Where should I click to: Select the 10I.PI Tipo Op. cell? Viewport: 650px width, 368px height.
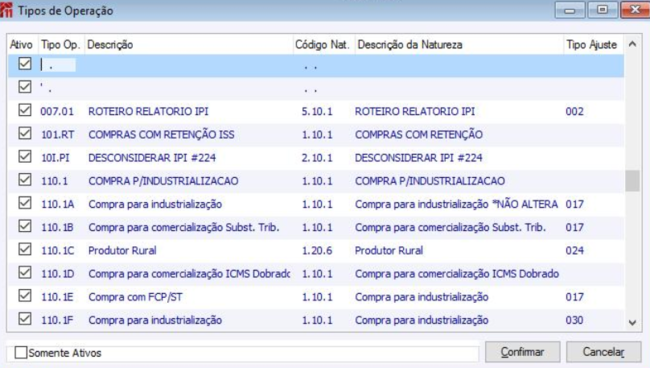55,158
